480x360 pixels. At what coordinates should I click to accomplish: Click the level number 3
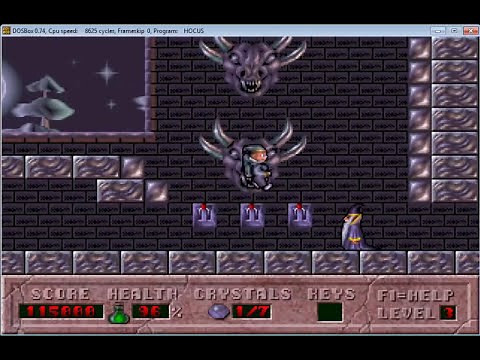(449, 312)
